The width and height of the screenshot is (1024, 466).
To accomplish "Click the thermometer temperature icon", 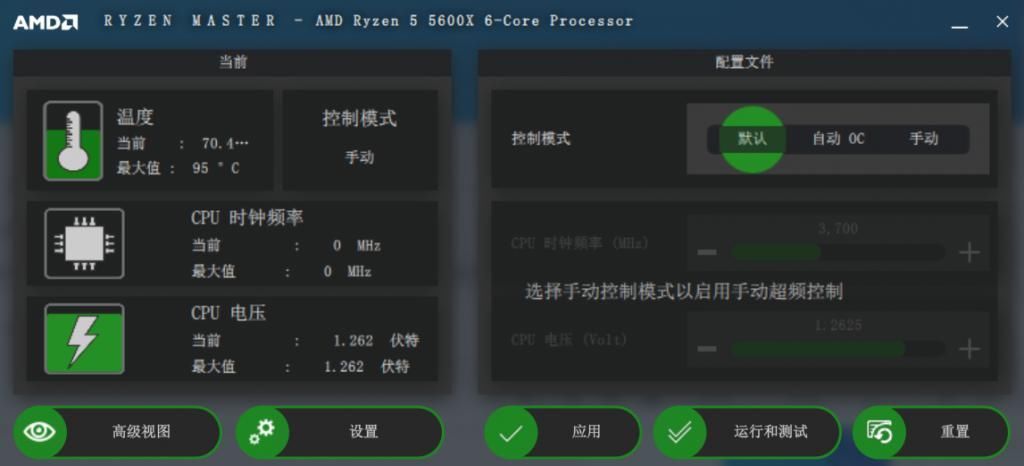I will (73, 140).
